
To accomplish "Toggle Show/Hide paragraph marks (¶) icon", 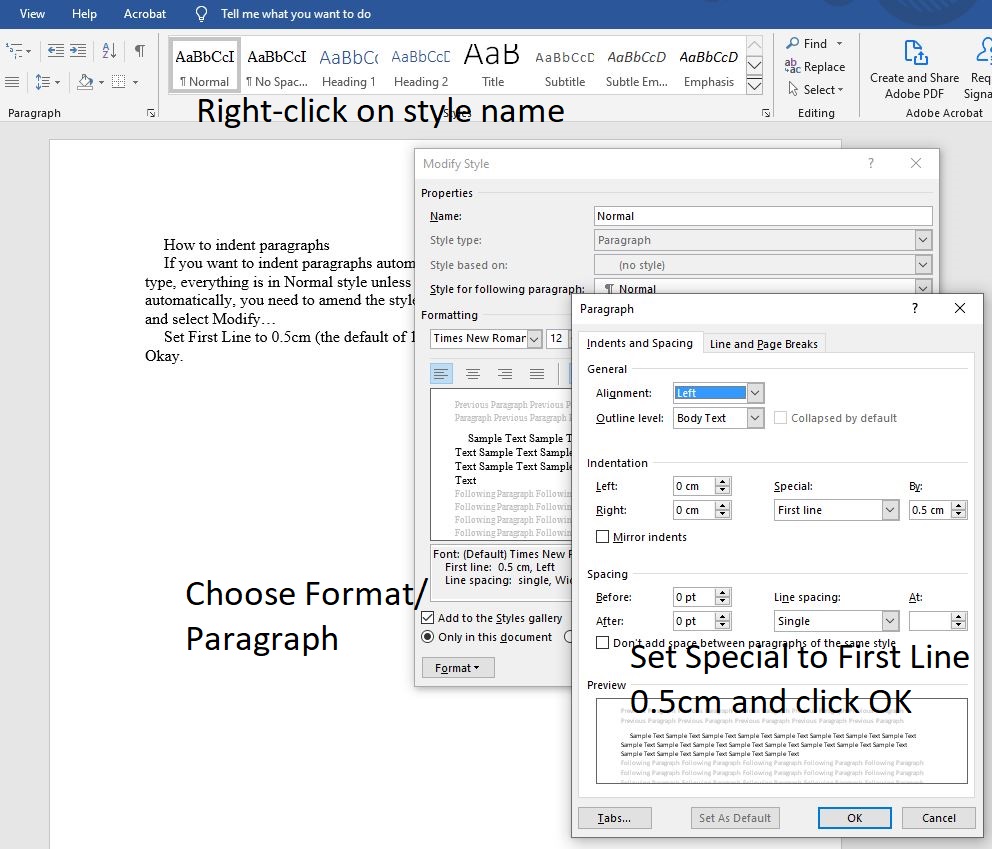I will point(140,51).
